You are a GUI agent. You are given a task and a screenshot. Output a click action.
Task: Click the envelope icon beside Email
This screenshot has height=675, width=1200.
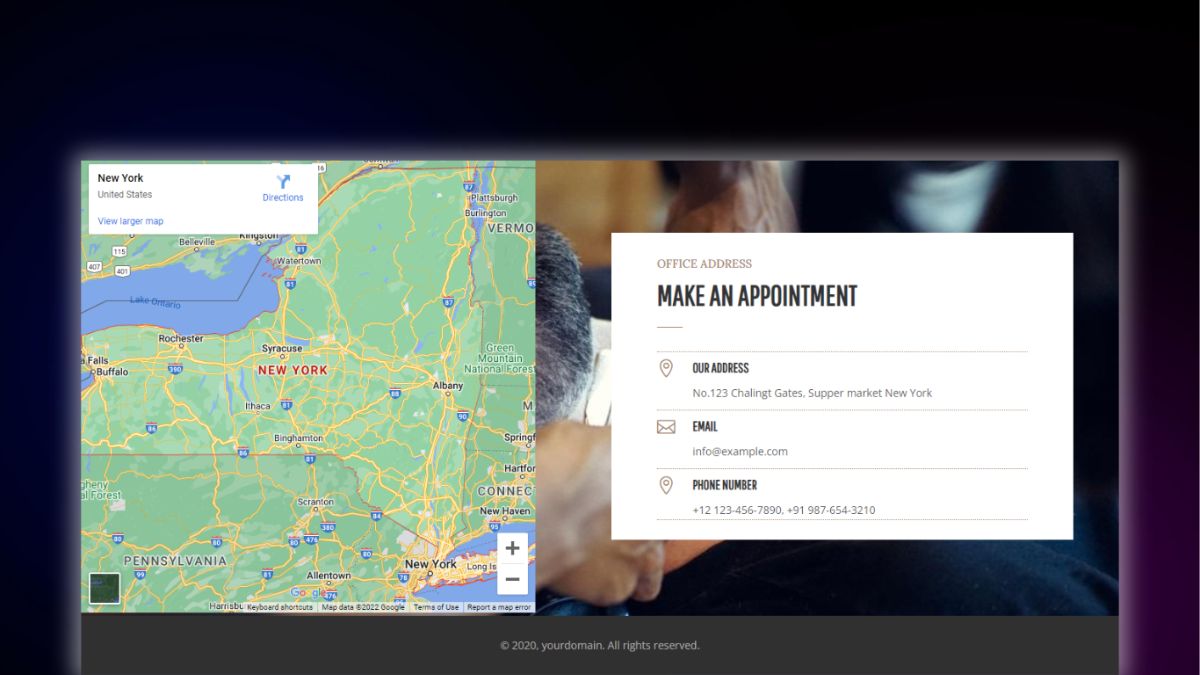pyautogui.click(x=666, y=427)
